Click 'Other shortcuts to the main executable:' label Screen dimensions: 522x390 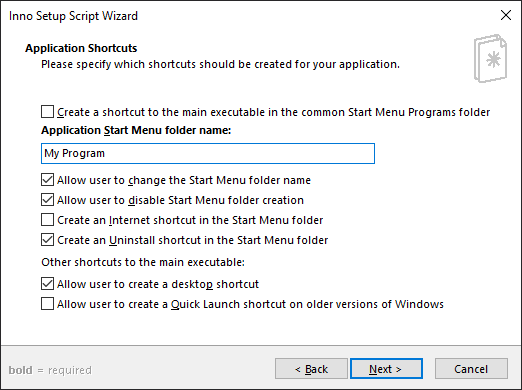[143, 262]
